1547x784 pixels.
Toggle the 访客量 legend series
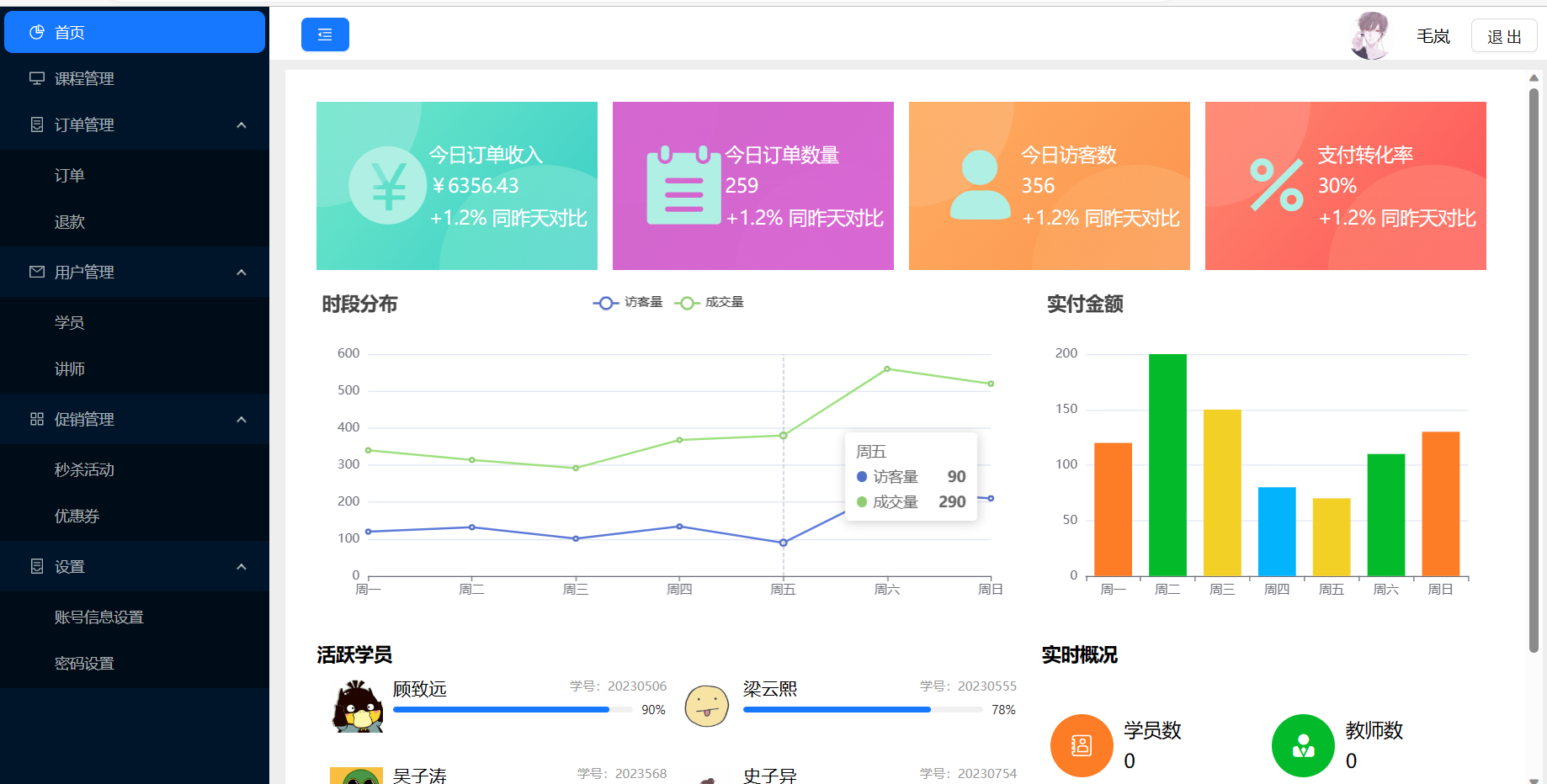point(628,302)
